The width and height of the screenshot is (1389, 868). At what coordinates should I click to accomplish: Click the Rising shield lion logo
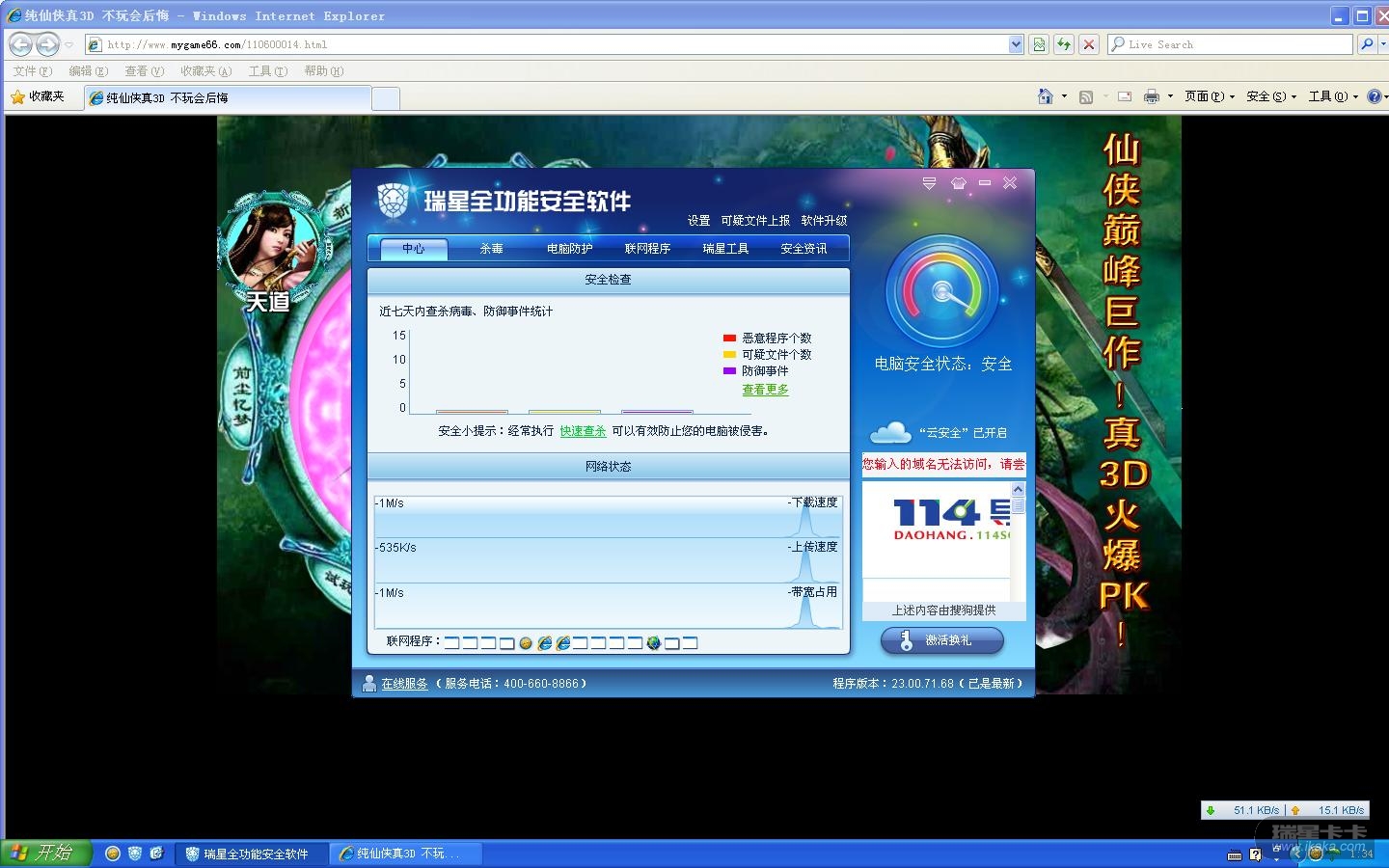[x=393, y=200]
